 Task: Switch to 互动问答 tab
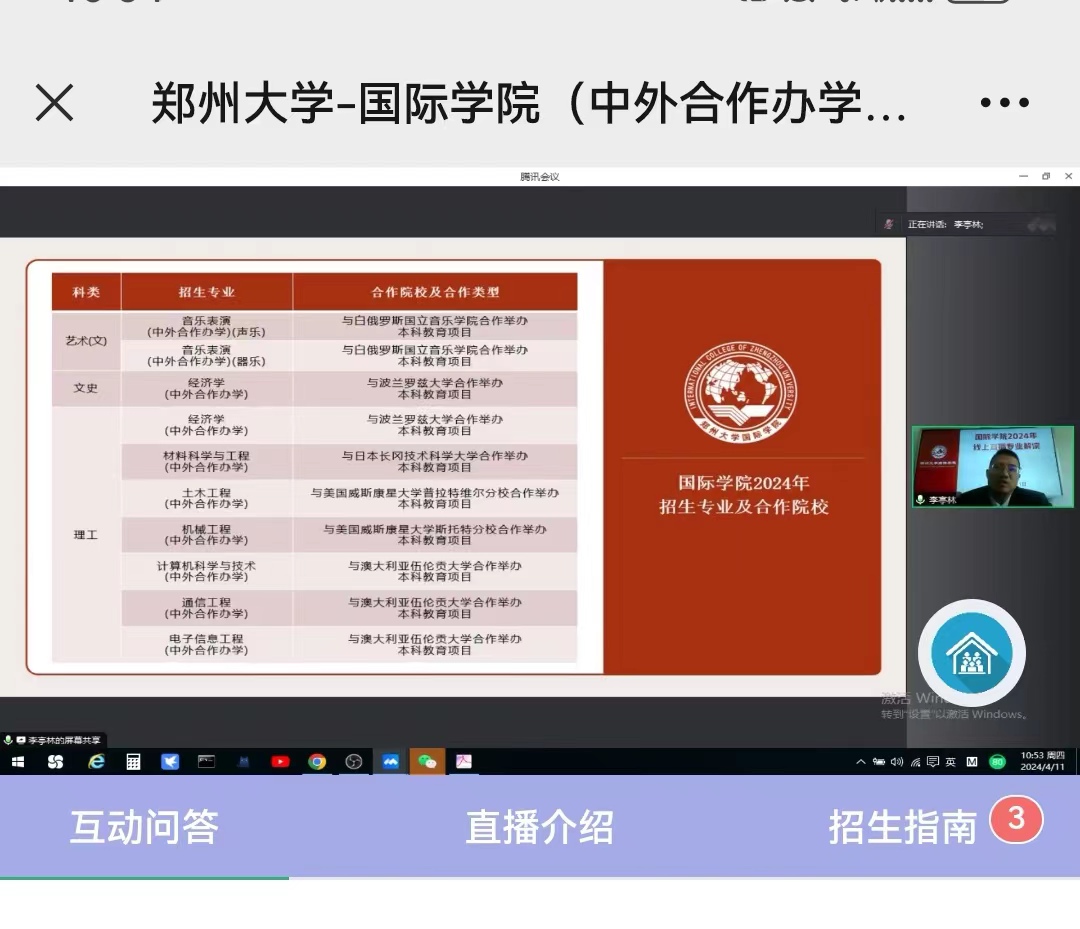click(x=144, y=827)
